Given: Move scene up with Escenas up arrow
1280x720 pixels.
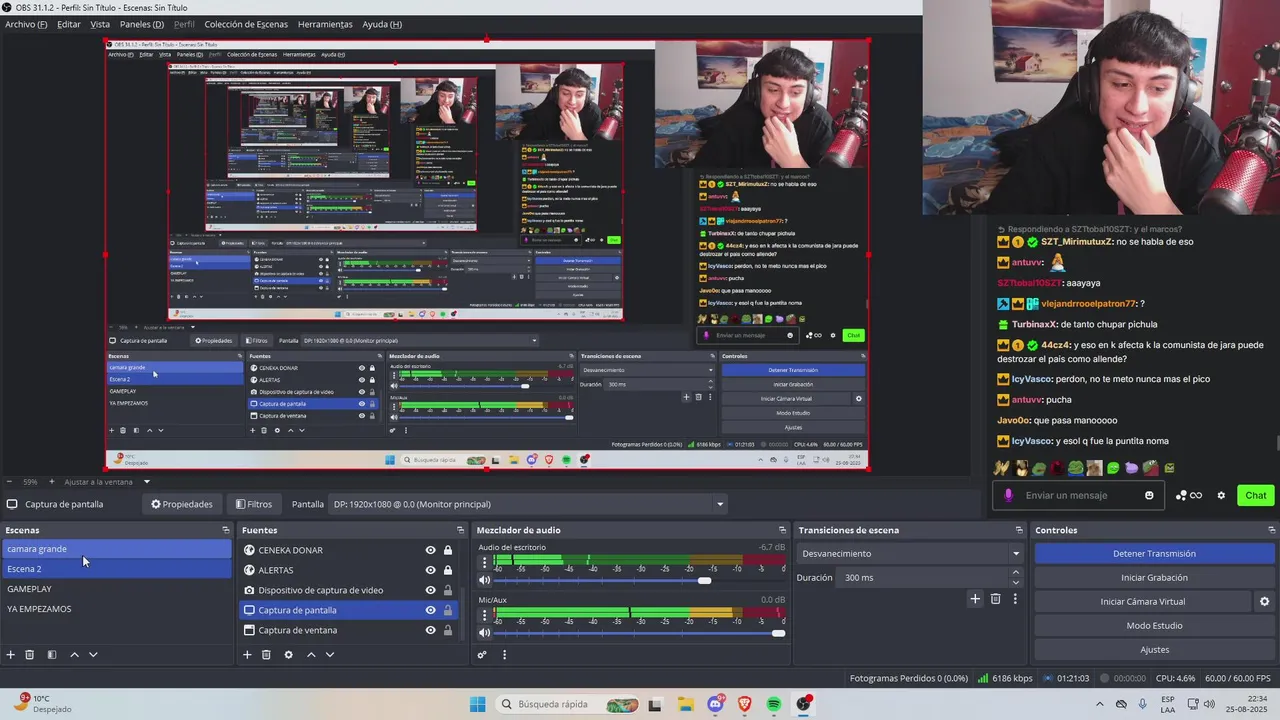Looking at the screenshot, I should point(74,655).
